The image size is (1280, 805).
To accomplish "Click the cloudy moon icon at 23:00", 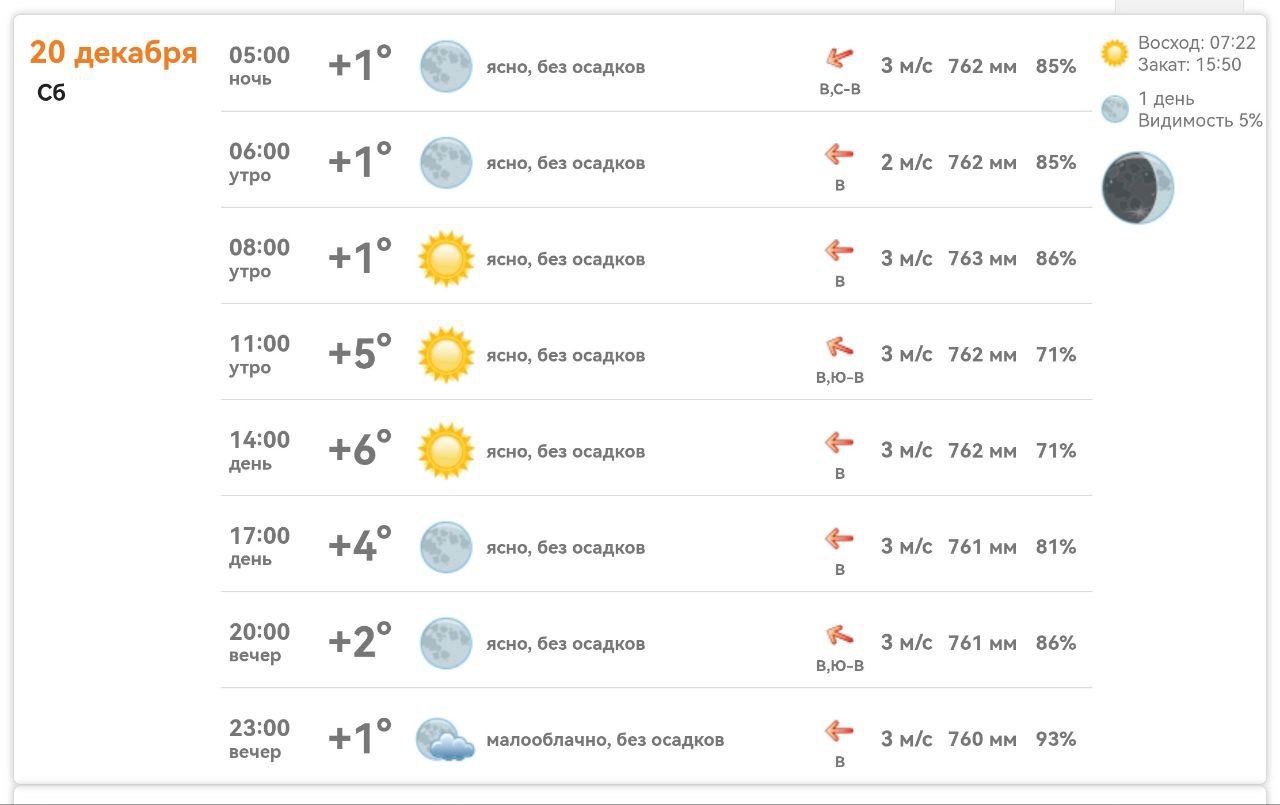I will tap(445, 740).
